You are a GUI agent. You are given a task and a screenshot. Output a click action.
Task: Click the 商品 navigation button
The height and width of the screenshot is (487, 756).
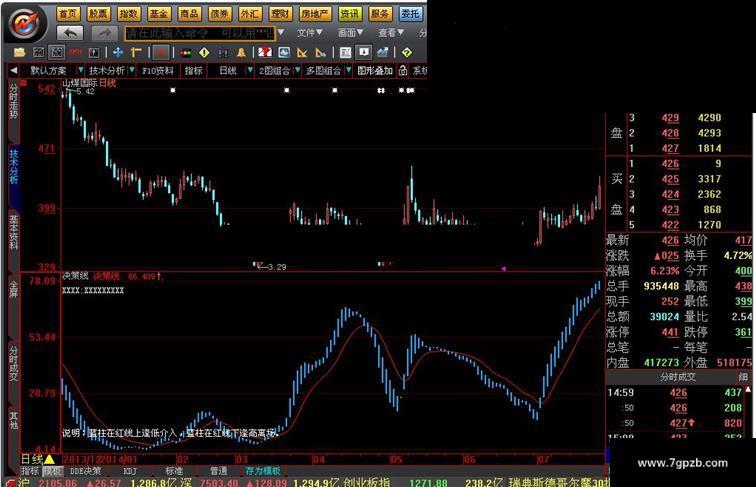tap(189, 14)
